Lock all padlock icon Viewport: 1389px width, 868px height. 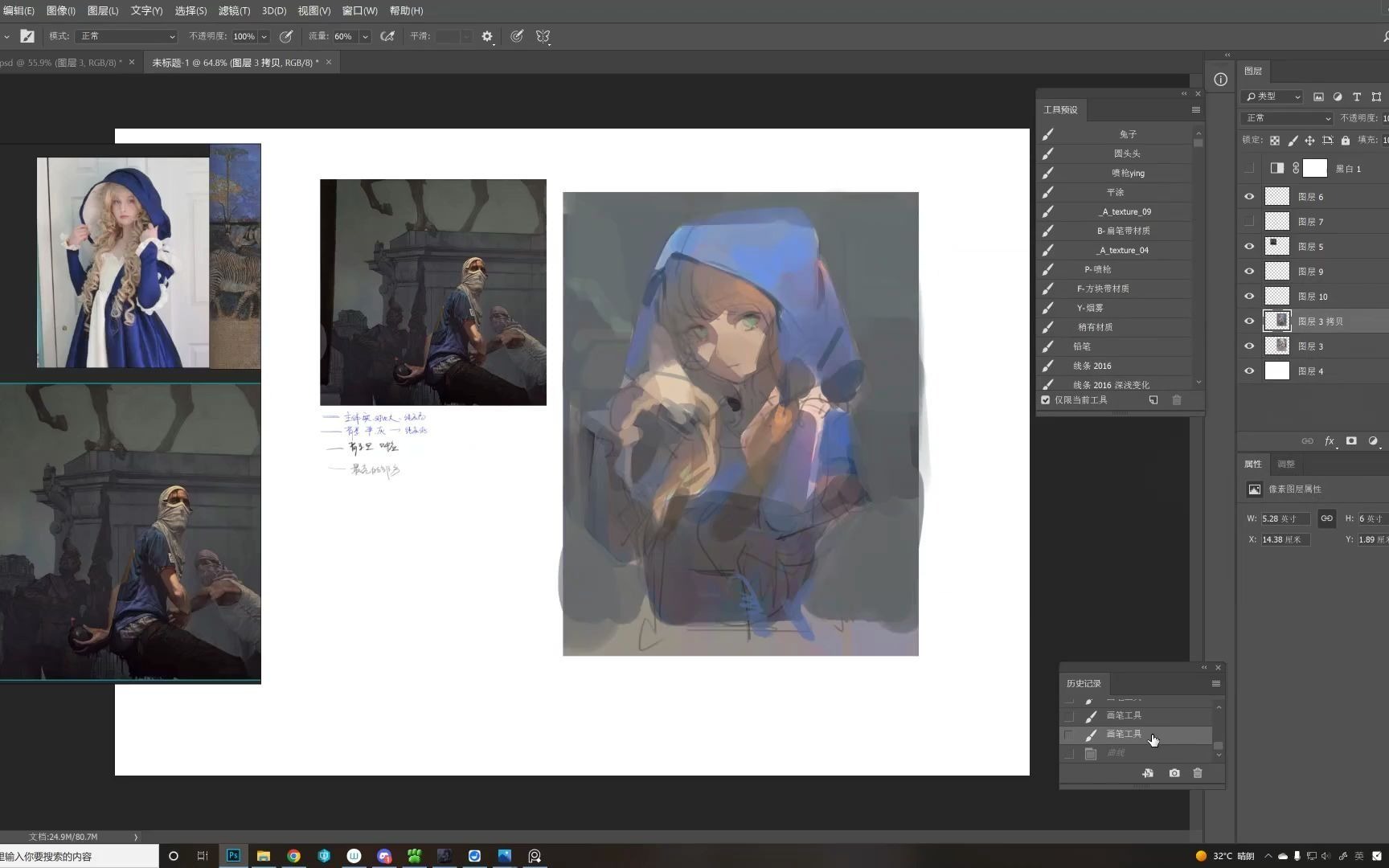pos(1346,141)
